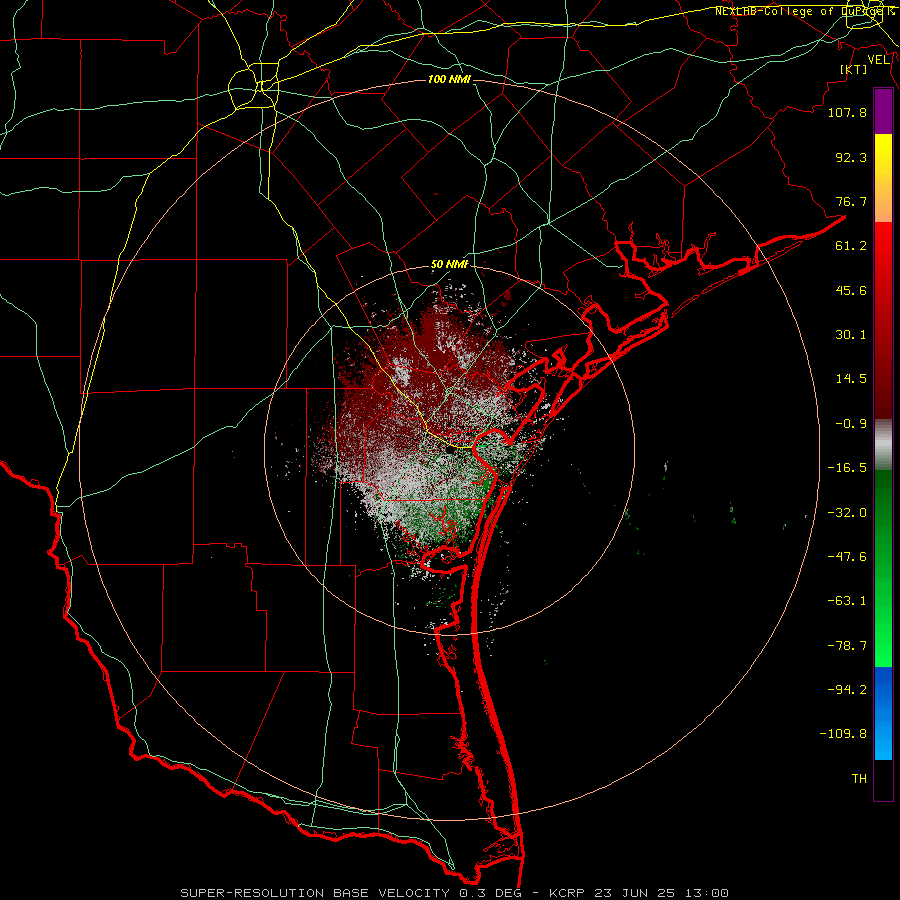Click the purple segment of color bar

pyautogui.click(x=883, y=112)
